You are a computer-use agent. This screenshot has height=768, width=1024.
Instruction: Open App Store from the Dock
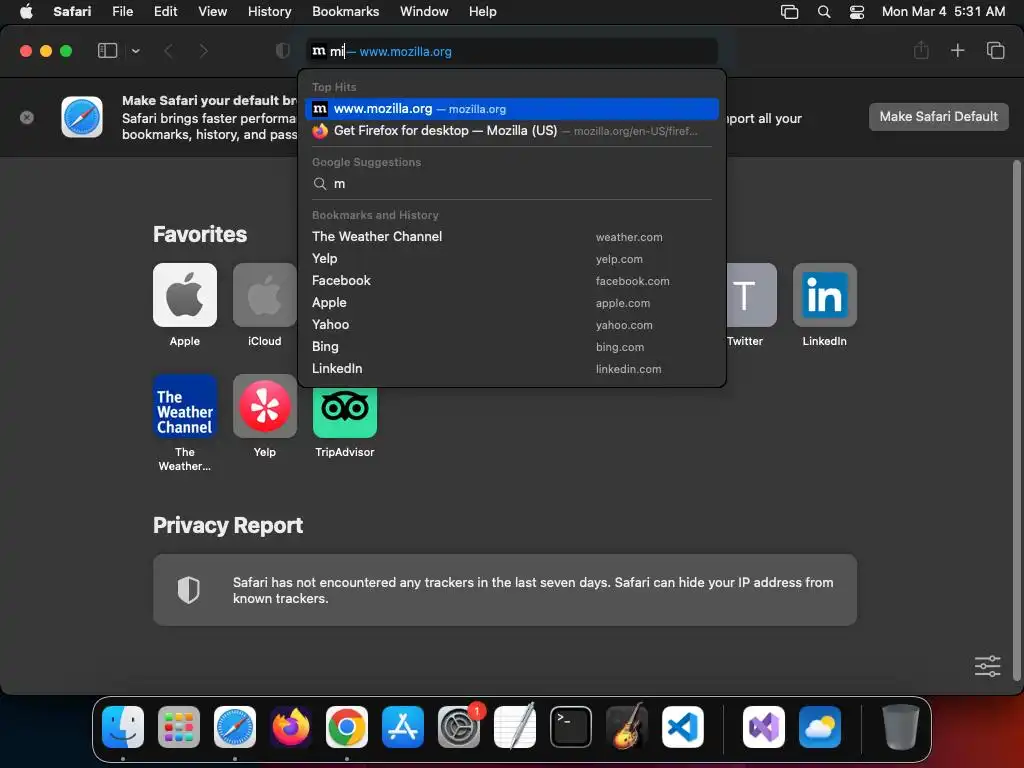click(403, 726)
